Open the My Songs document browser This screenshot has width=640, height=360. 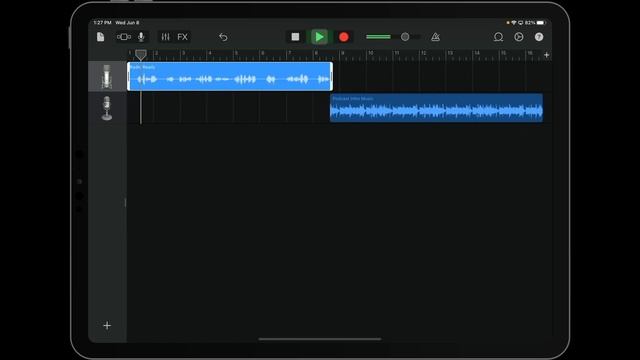100,37
